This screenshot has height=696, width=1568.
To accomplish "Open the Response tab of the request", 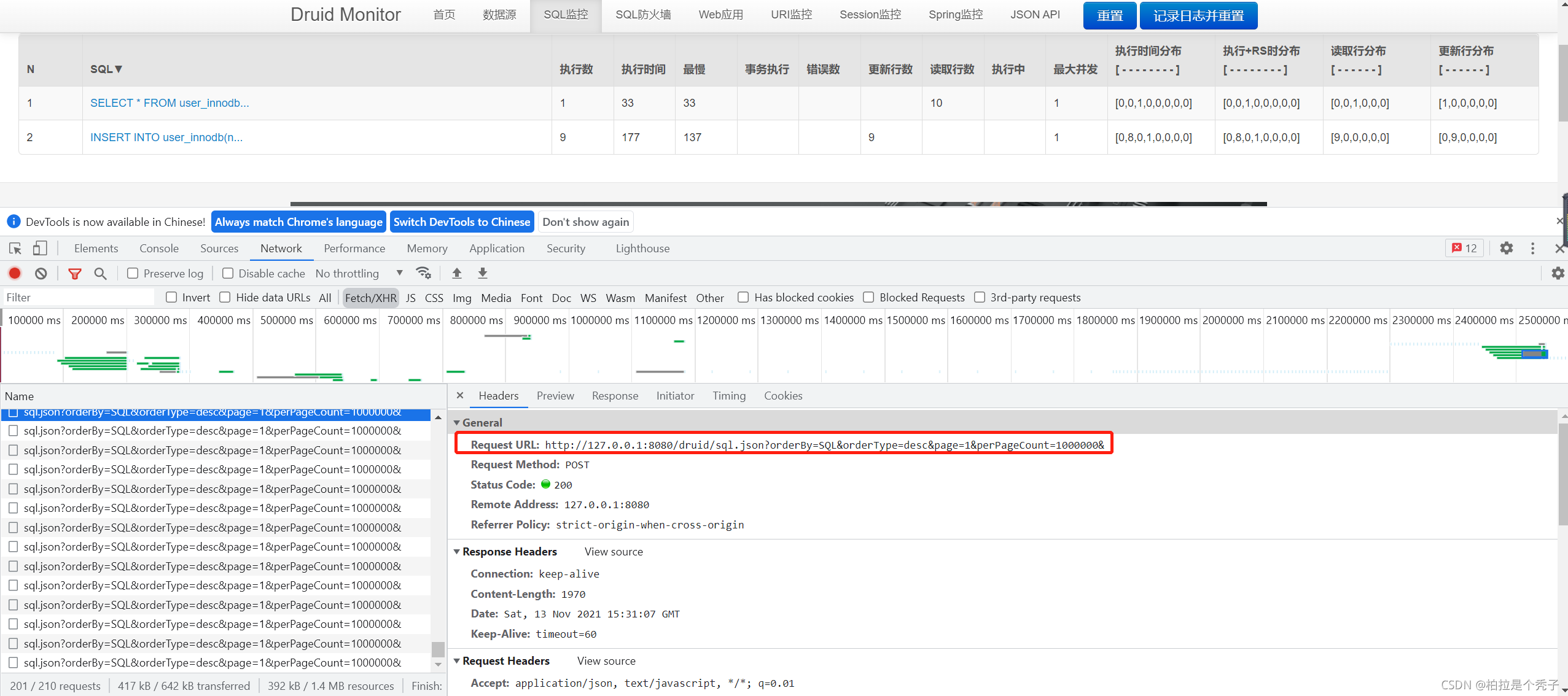I will (x=615, y=396).
